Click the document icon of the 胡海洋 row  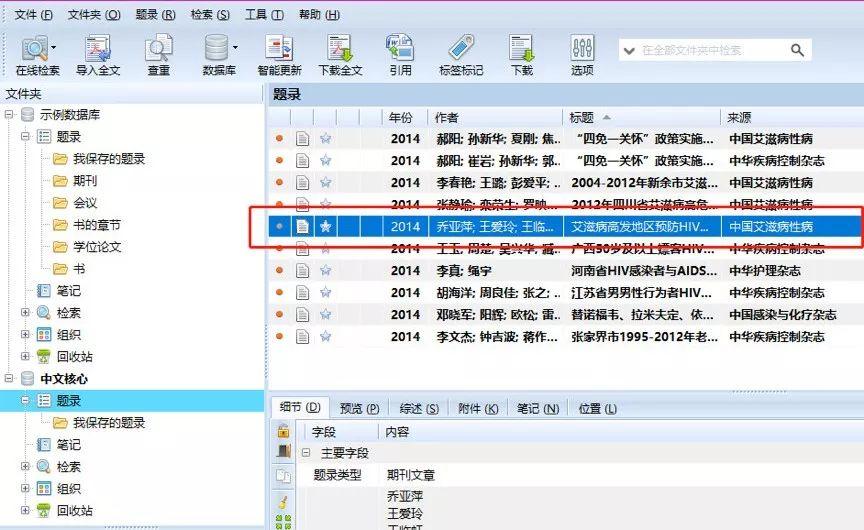[303, 293]
